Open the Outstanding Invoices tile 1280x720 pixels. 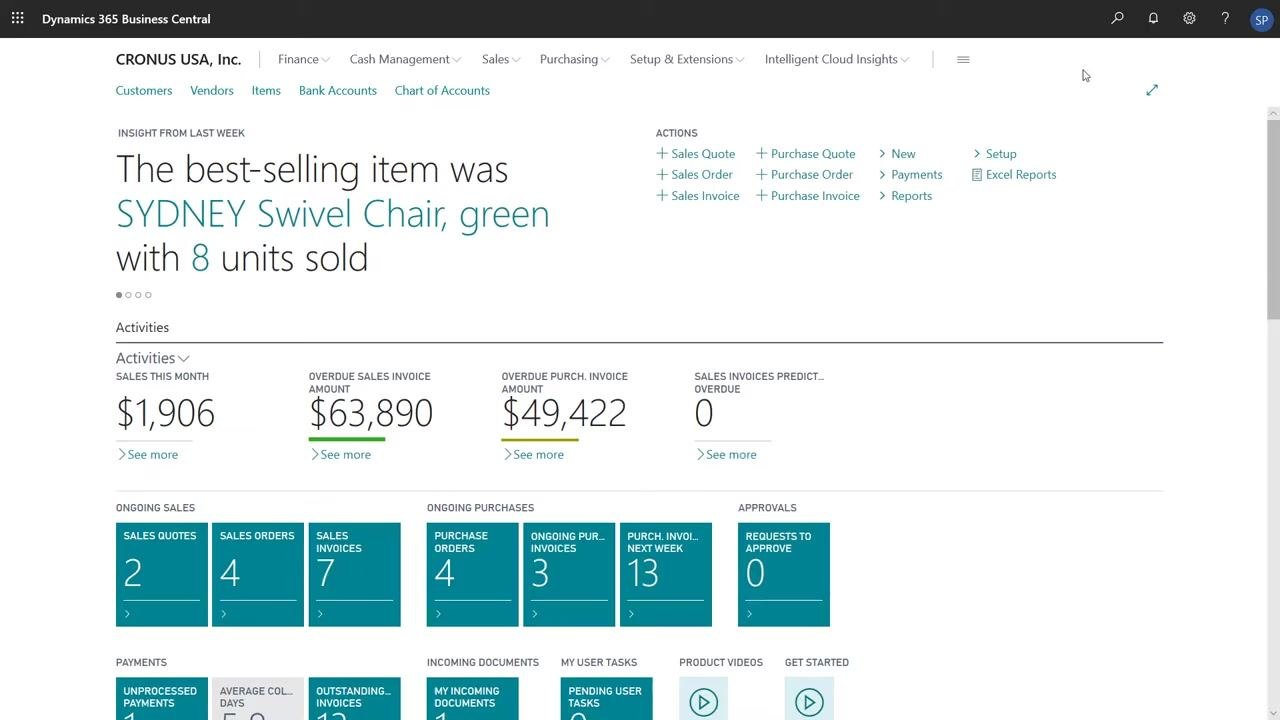click(x=355, y=699)
